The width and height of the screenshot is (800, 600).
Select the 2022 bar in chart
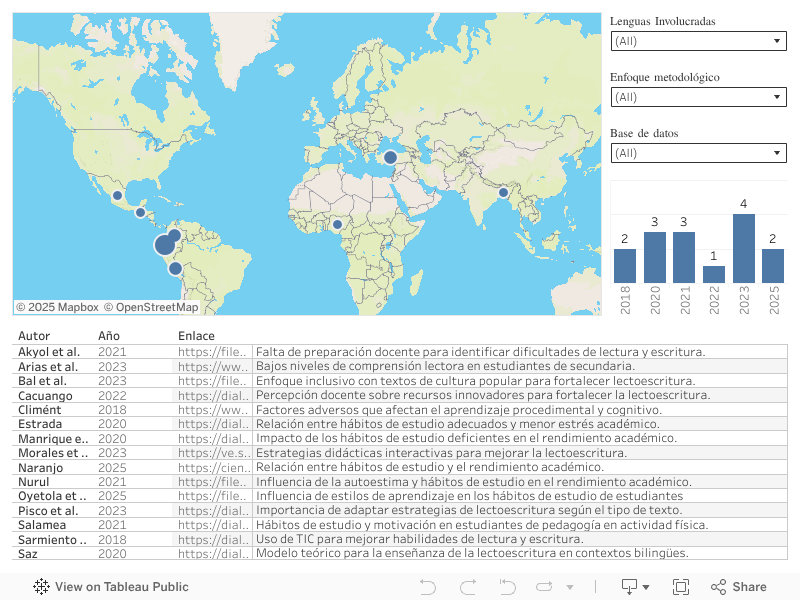(x=714, y=274)
